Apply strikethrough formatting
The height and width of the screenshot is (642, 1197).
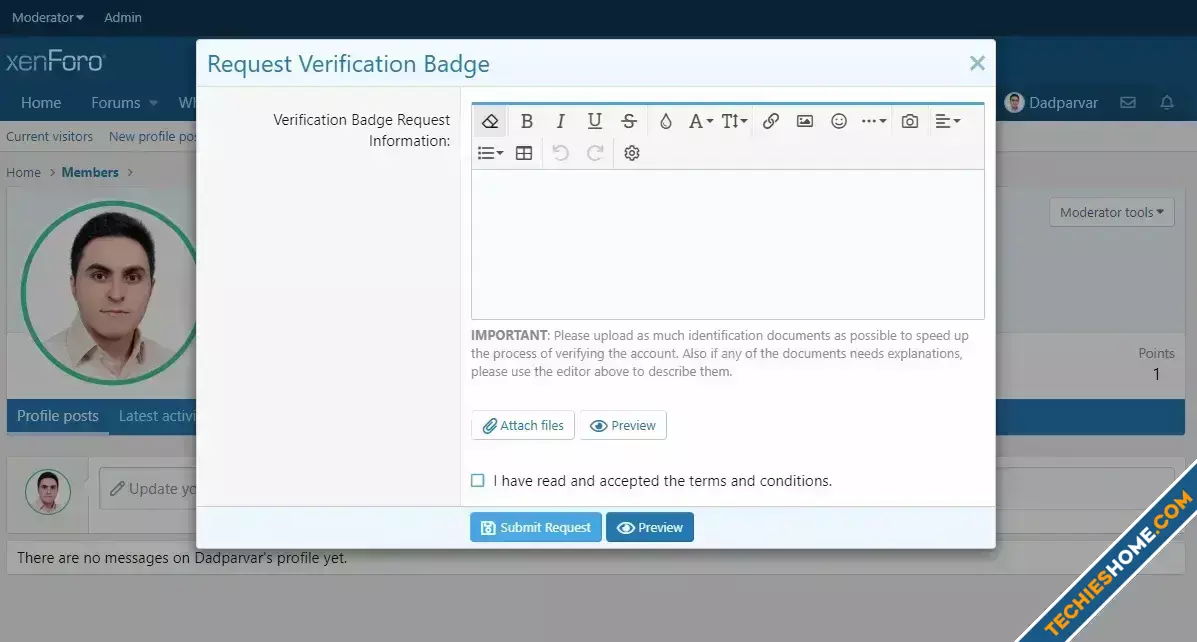[x=629, y=121]
